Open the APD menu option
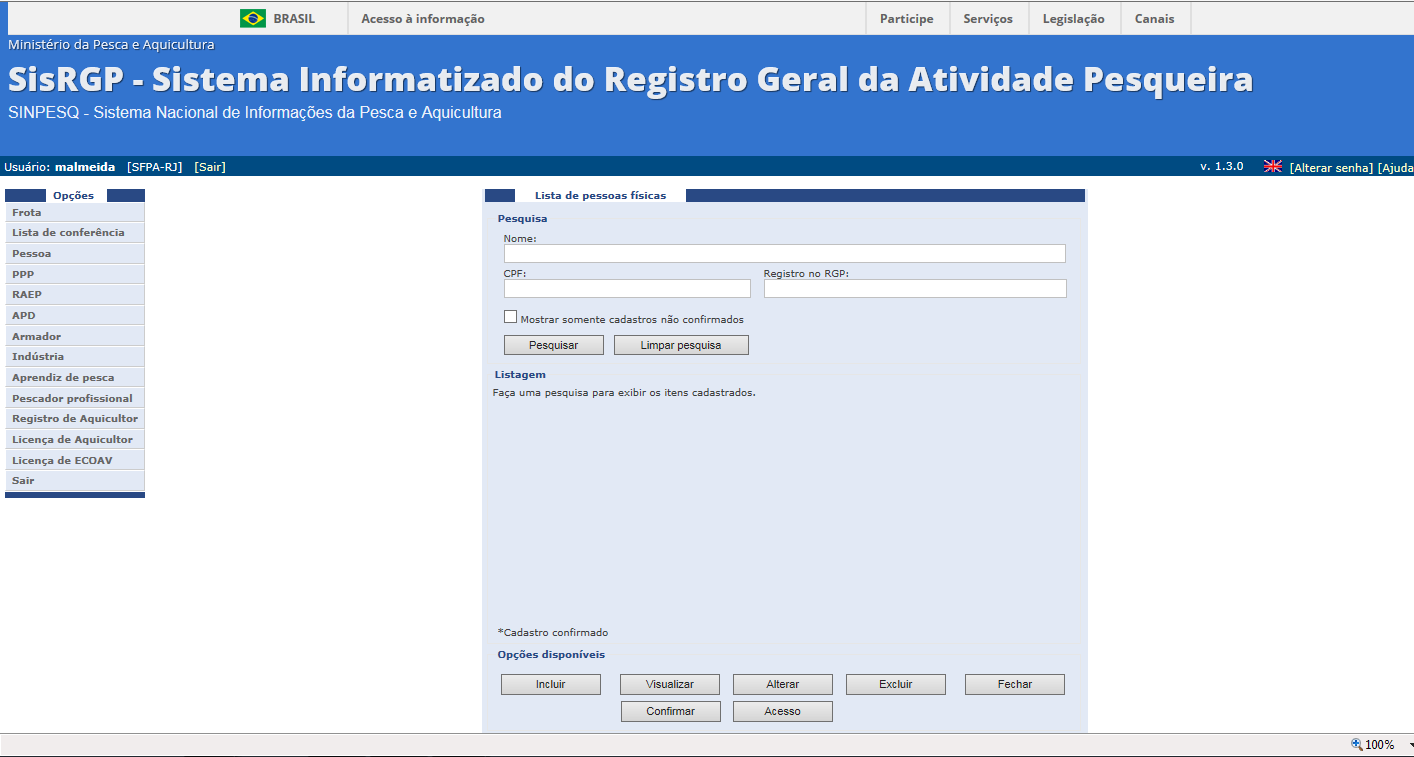1414x757 pixels. click(75, 315)
